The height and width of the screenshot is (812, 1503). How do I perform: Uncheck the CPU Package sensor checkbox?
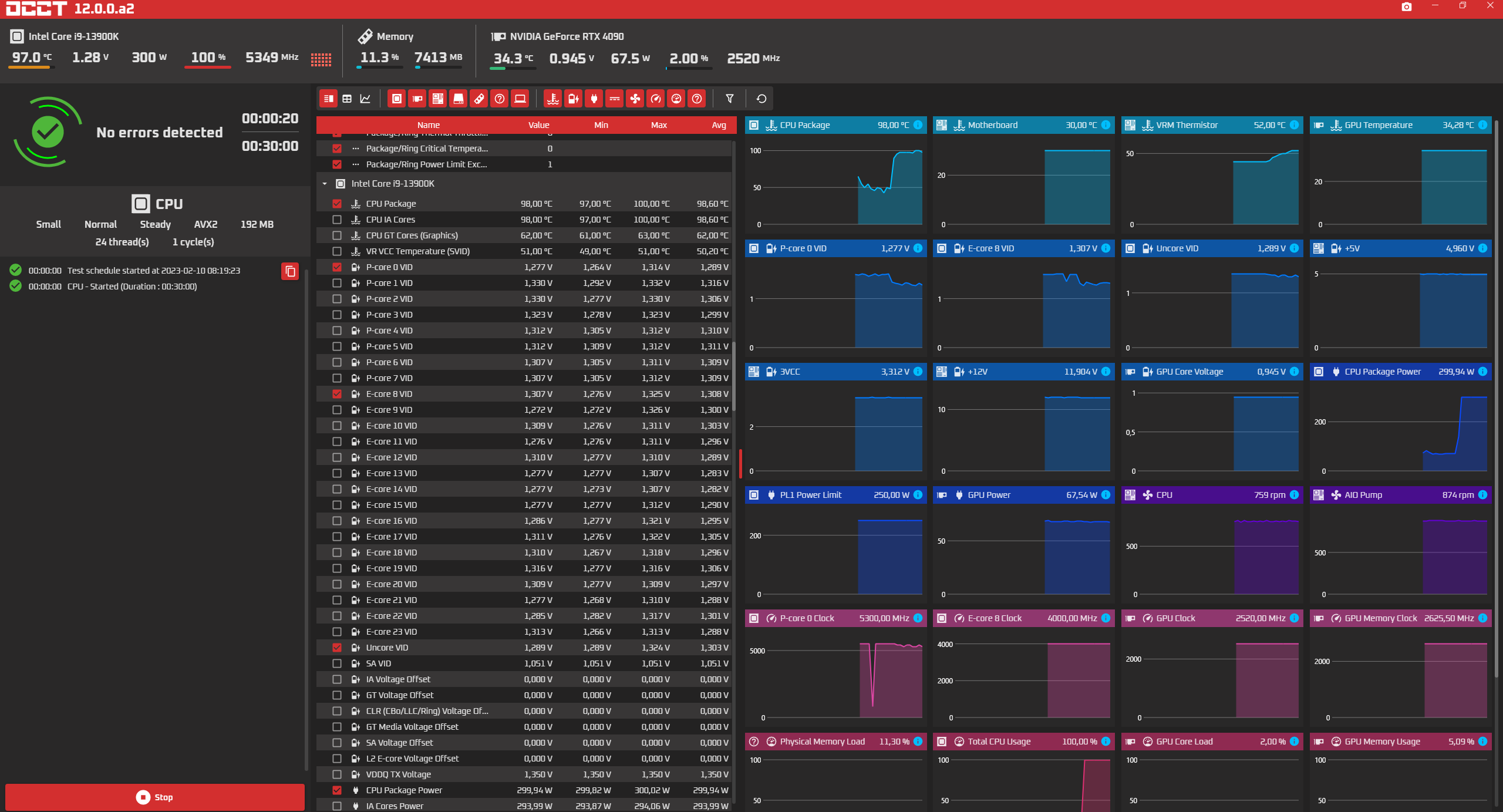coord(337,204)
